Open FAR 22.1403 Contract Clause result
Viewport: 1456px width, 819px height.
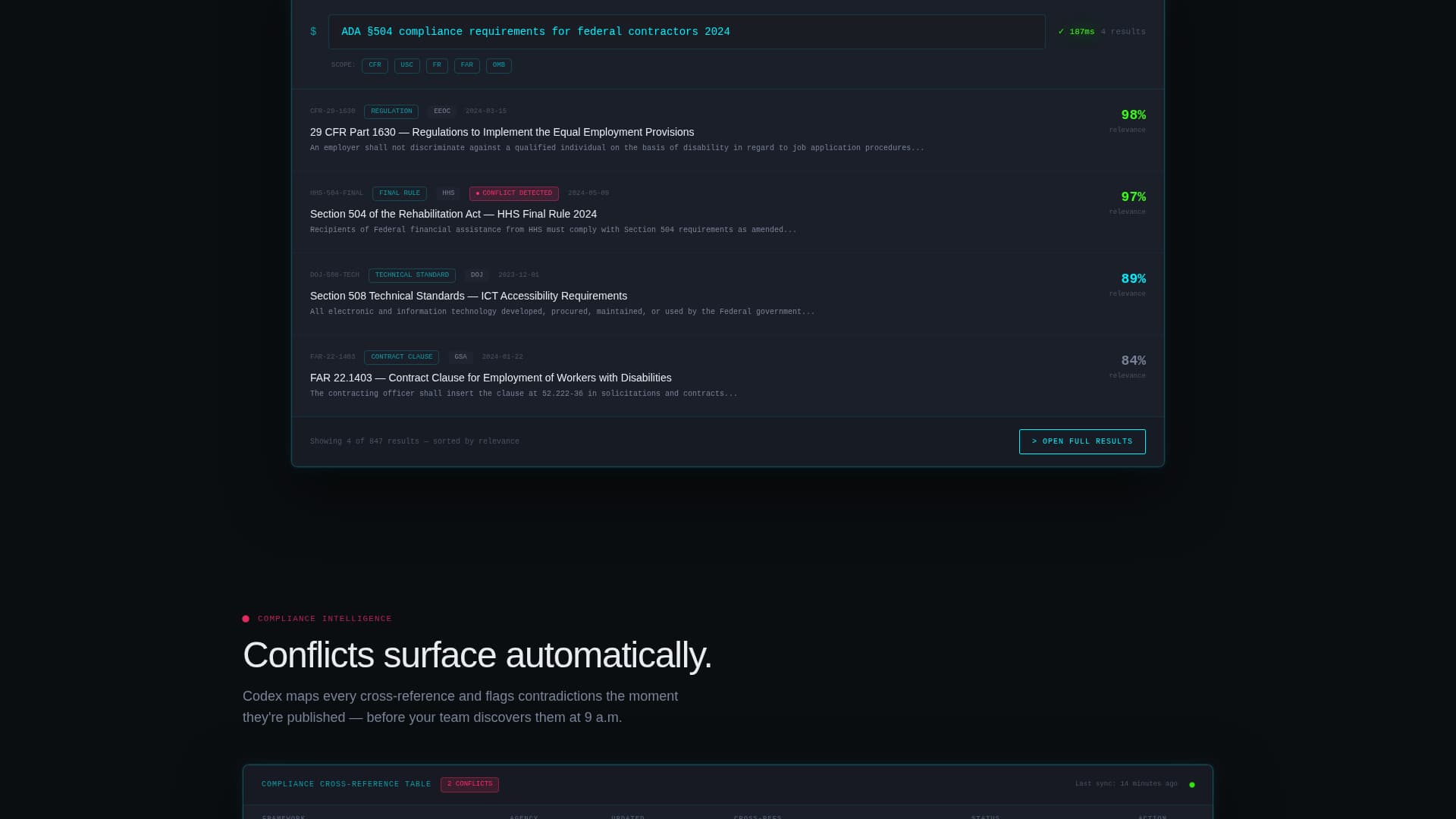click(x=728, y=375)
